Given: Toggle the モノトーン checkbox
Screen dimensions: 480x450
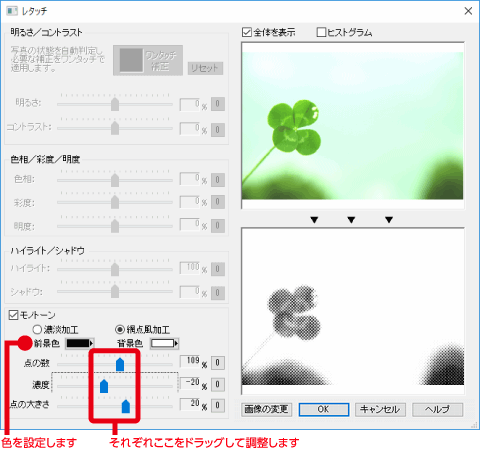Looking at the screenshot, I should click(13, 315).
